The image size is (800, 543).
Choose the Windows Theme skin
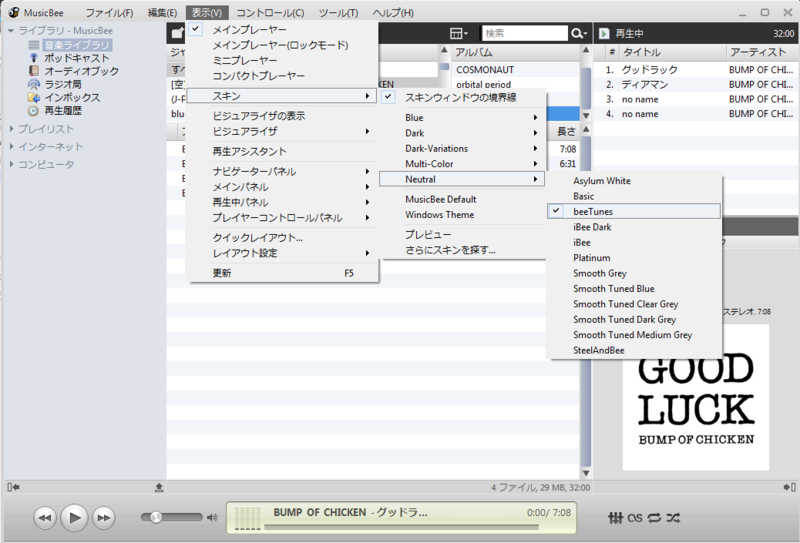[462, 214]
